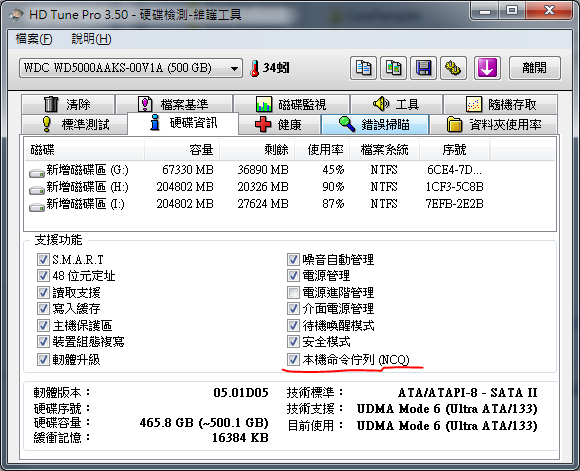Toggle the 48 位元定址 checkbox
This screenshot has height=471, width=580.
tap(43, 275)
